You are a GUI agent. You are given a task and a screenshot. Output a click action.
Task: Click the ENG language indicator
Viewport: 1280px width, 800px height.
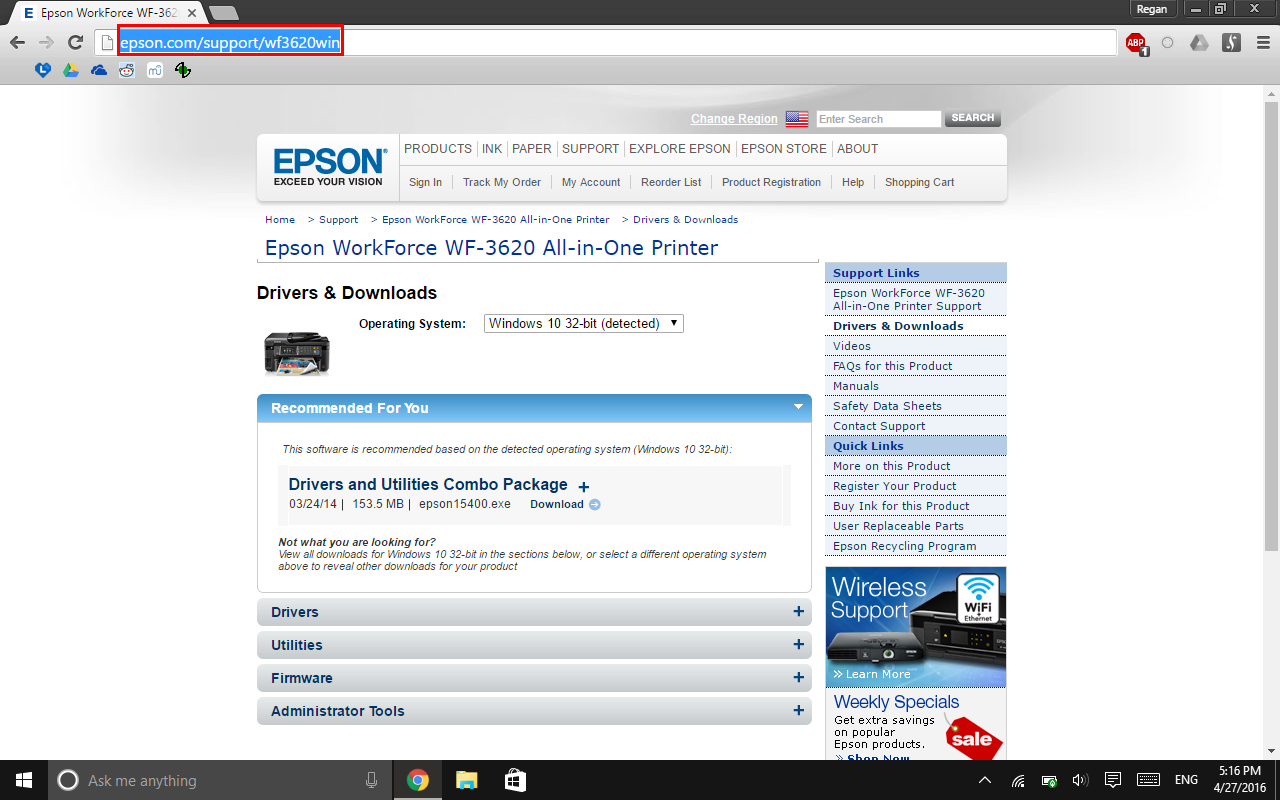pos(1186,780)
